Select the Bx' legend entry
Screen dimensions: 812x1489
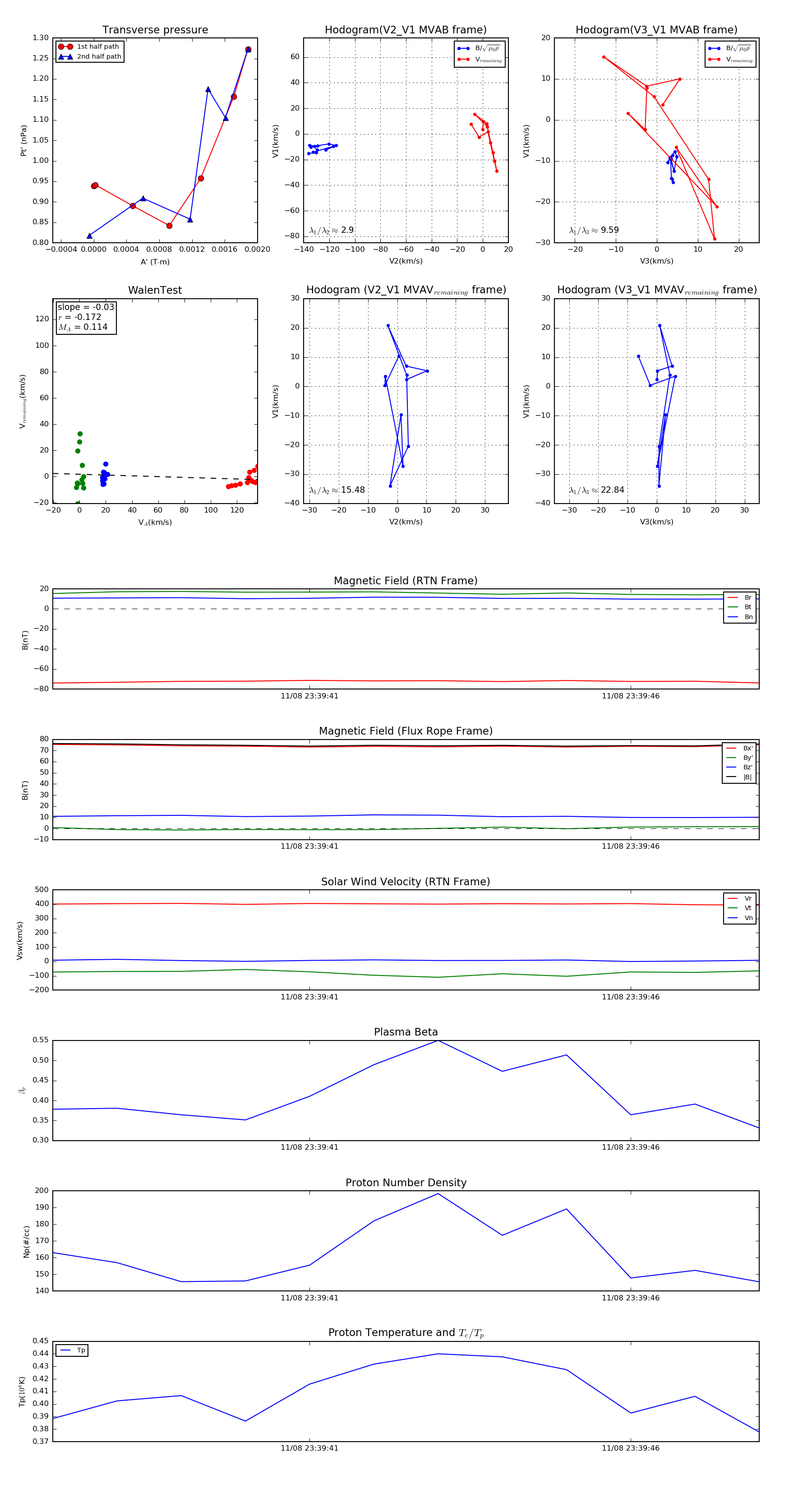pyautogui.click(x=740, y=748)
